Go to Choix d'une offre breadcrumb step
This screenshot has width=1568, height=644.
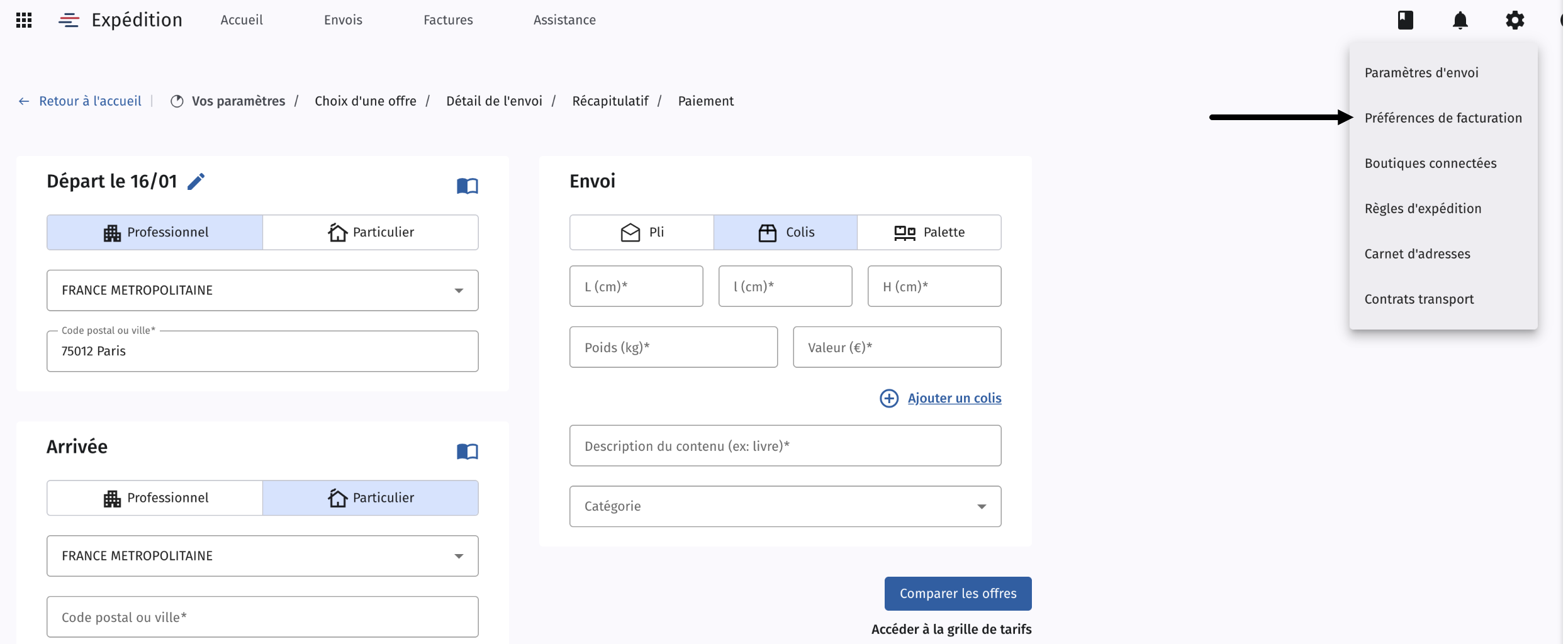pyautogui.click(x=365, y=101)
